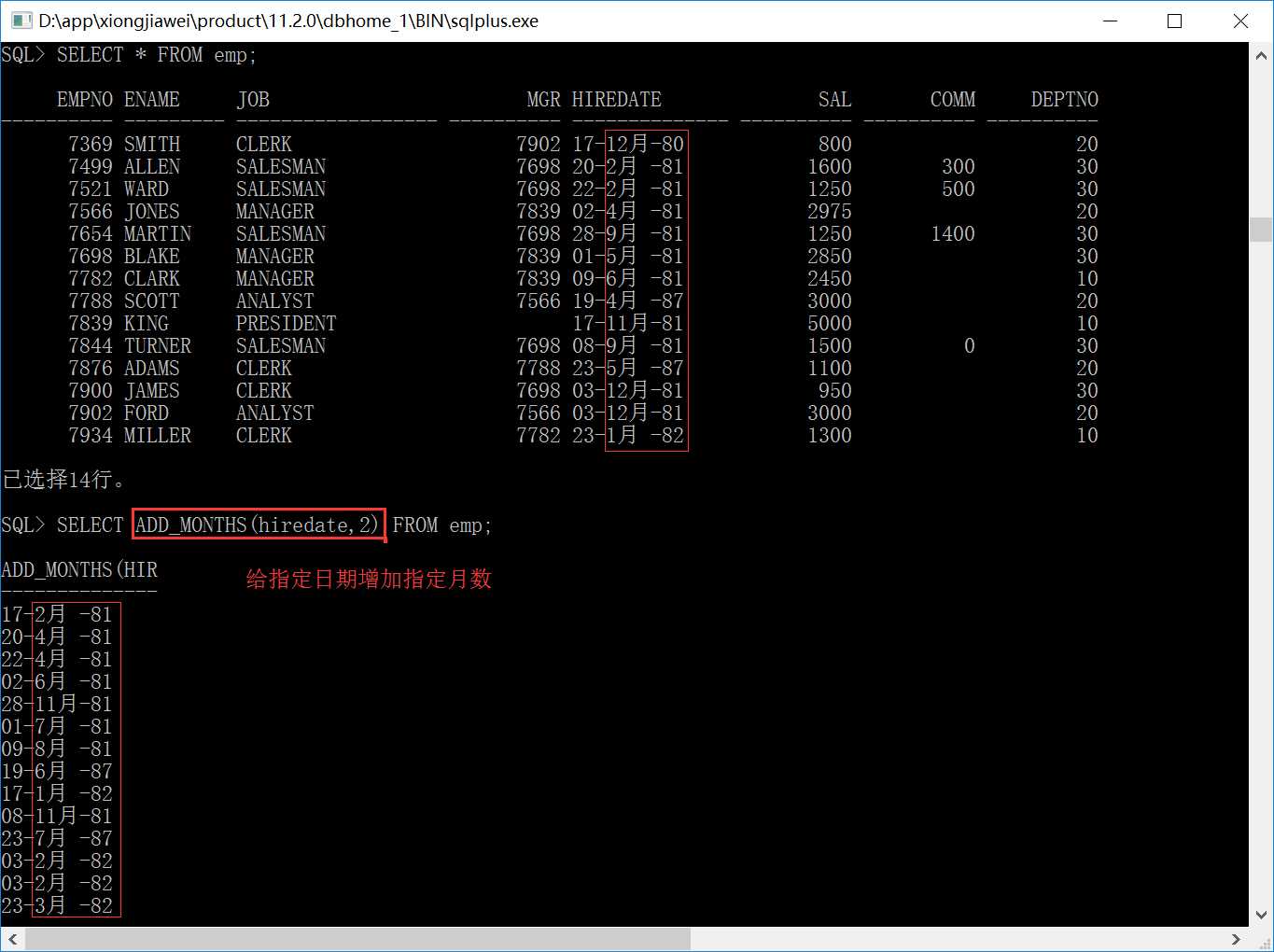Click the SAL column header

coord(834,100)
